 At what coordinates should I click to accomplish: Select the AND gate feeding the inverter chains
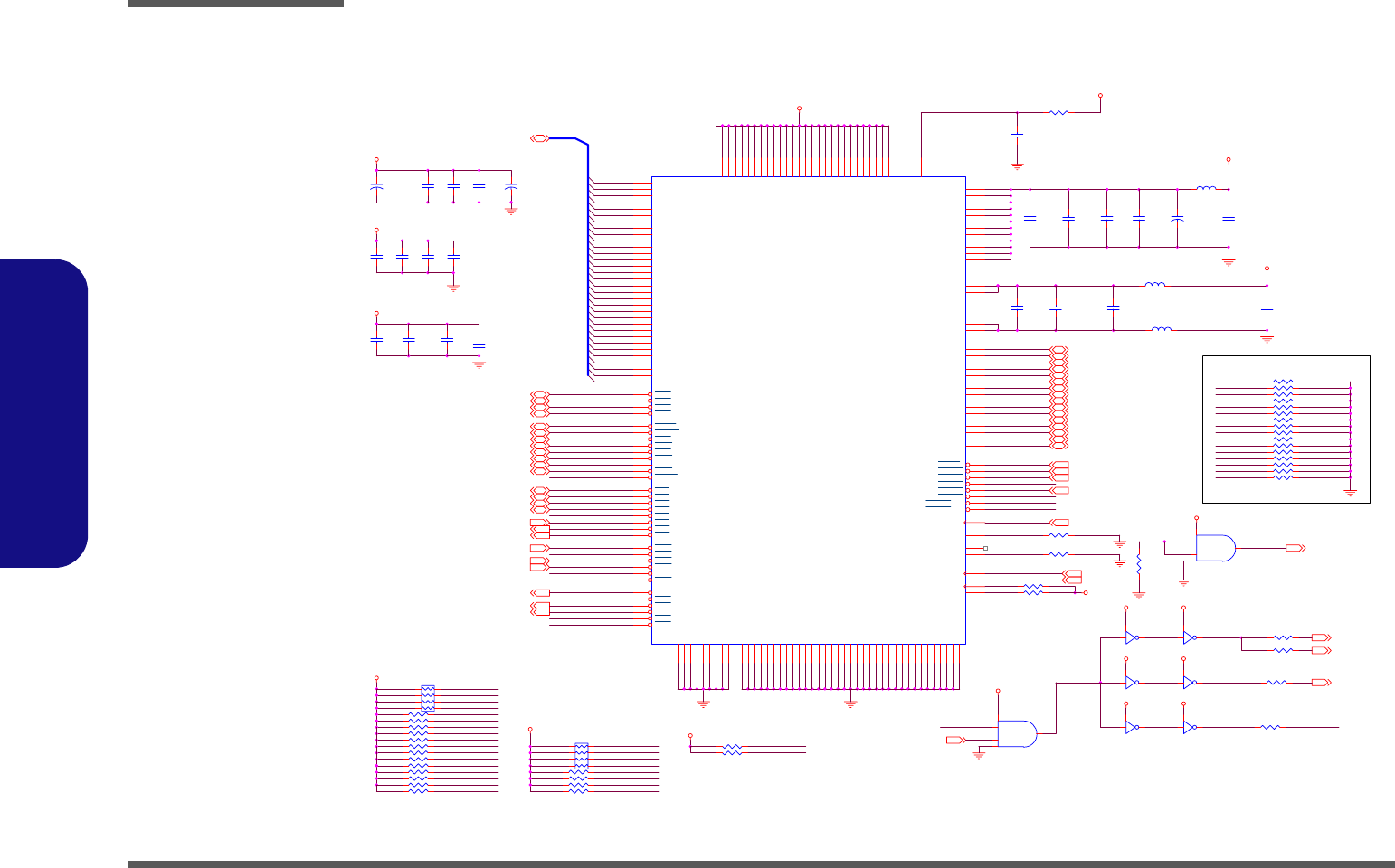tap(1018, 733)
